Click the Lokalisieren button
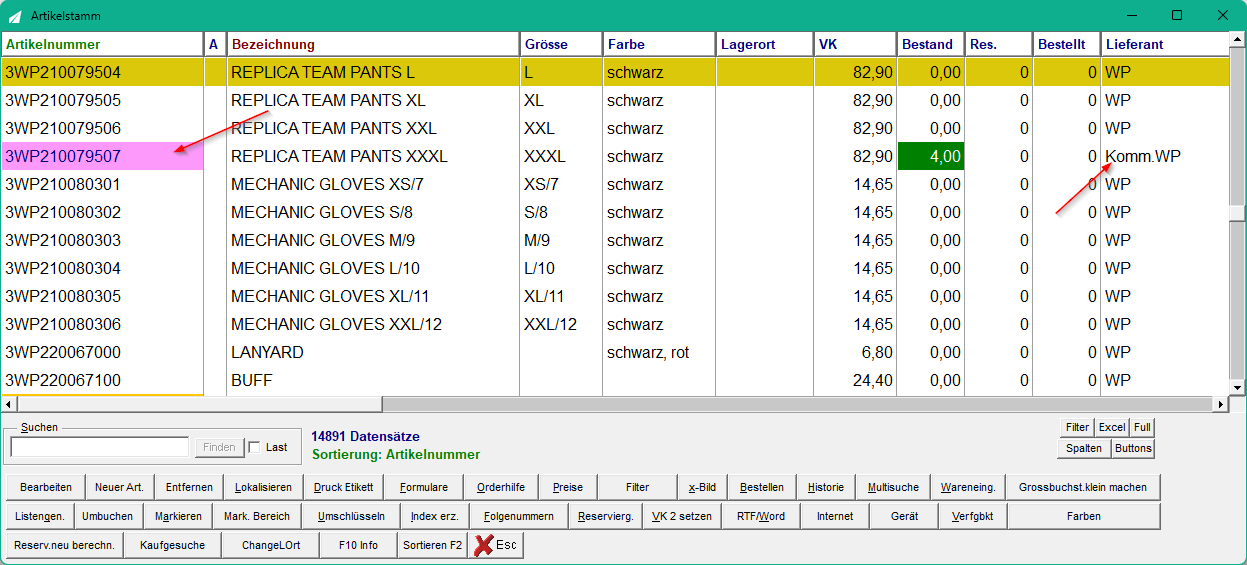 (x=263, y=487)
